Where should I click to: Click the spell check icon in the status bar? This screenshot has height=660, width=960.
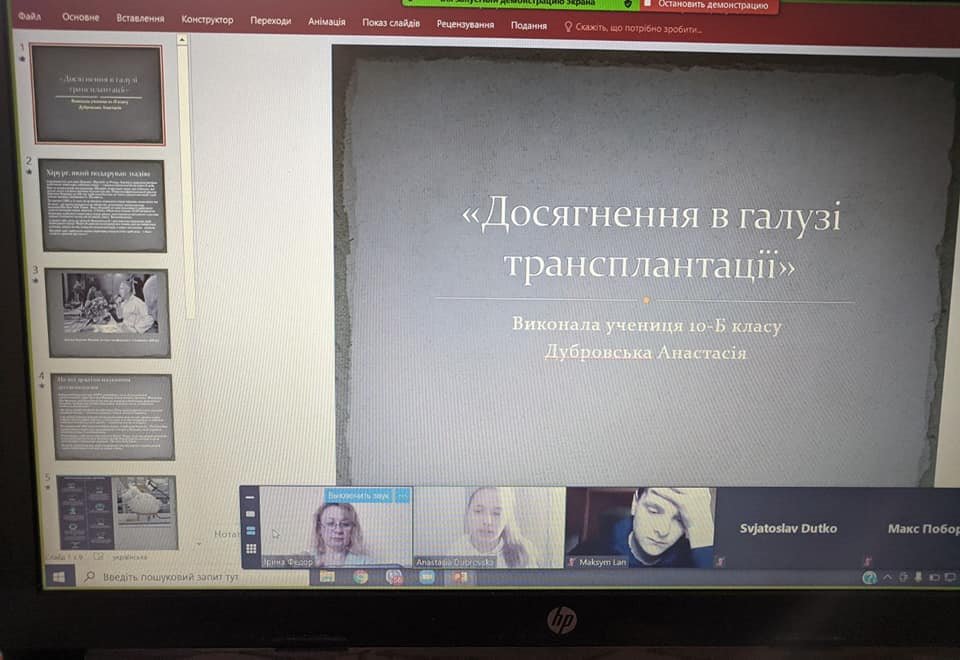(x=99, y=557)
